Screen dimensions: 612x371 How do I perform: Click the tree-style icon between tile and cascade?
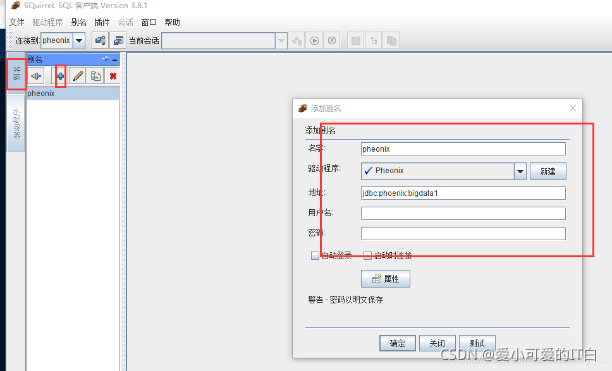374,41
